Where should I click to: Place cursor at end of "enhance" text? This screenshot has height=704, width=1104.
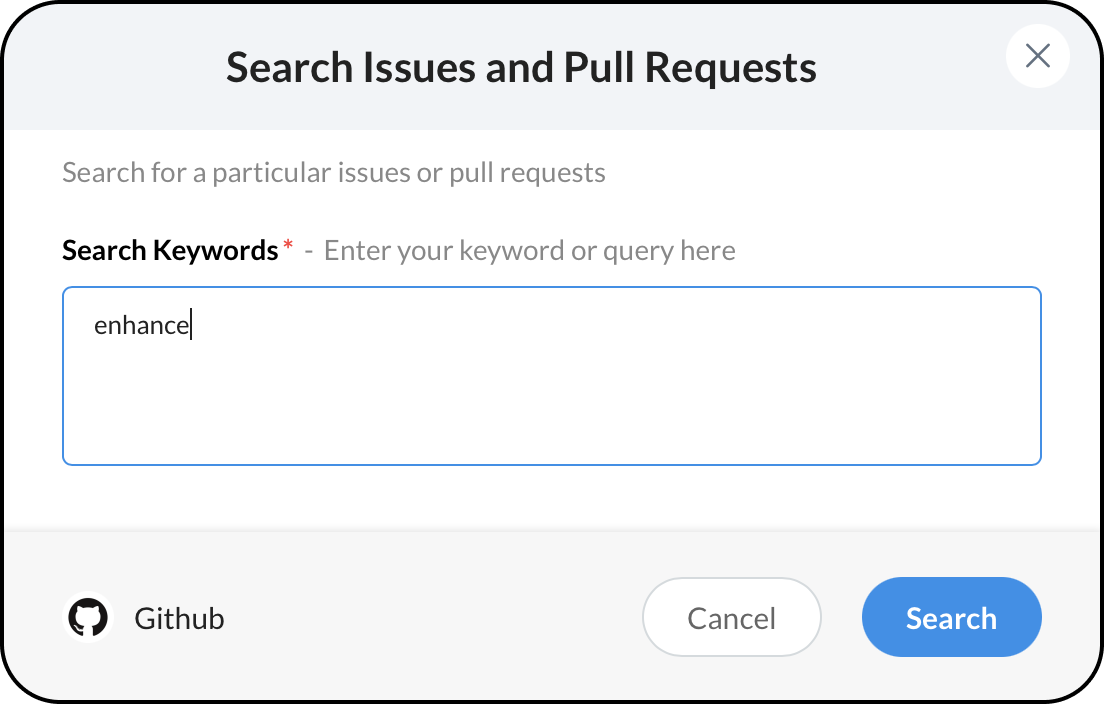190,325
